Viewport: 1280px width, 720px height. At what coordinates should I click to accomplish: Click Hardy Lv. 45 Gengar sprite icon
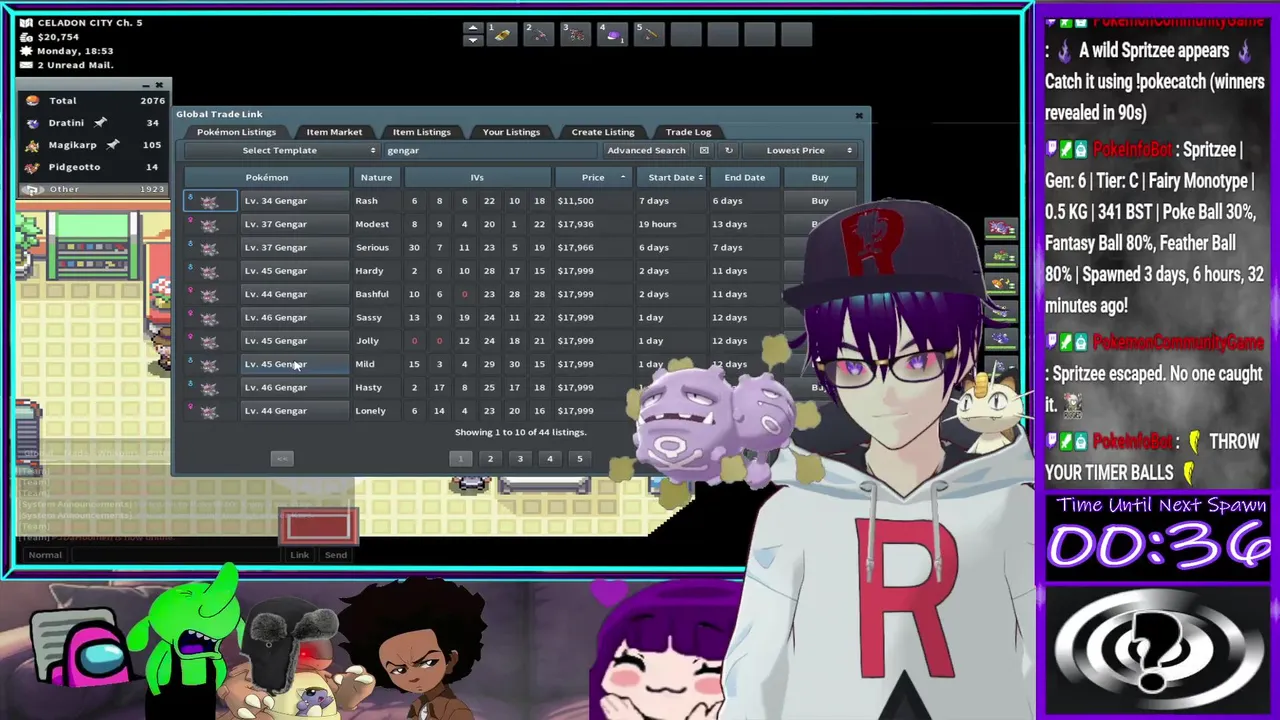[209, 271]
